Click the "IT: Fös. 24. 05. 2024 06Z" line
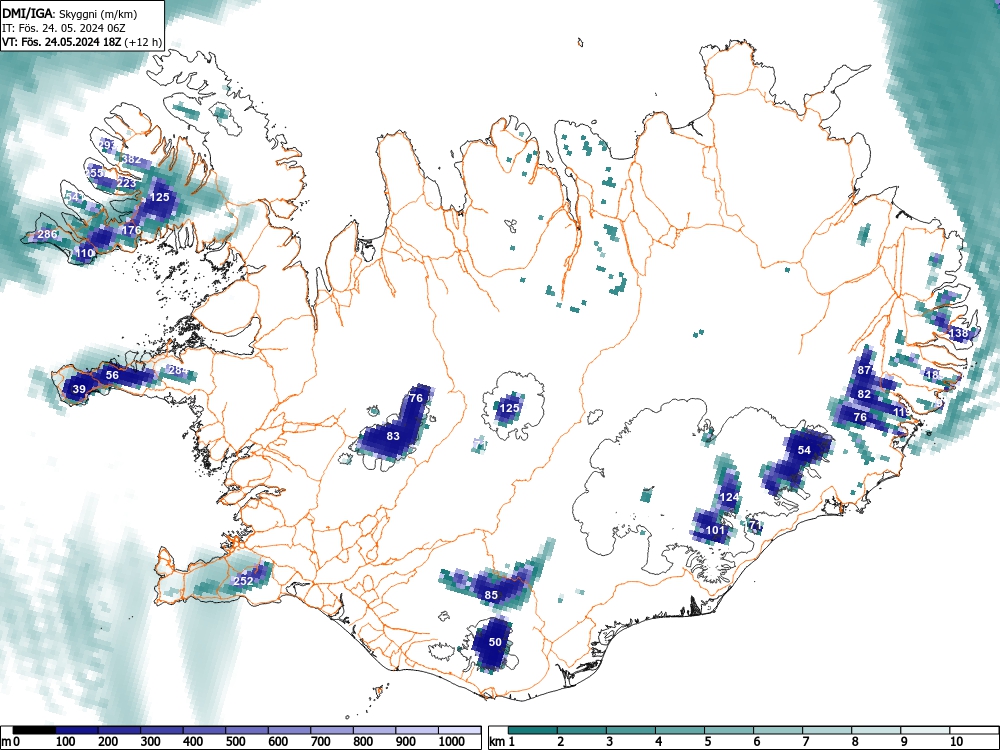This screenshot has width=1000, height=750. pyautogui.click(x=62, y=28)
